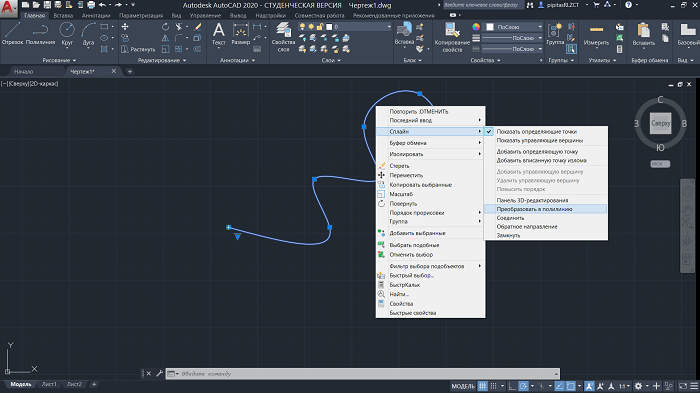Open the Параметризация ribbon tab
Viewport: 700px width, 393px height.
point(141,15)
